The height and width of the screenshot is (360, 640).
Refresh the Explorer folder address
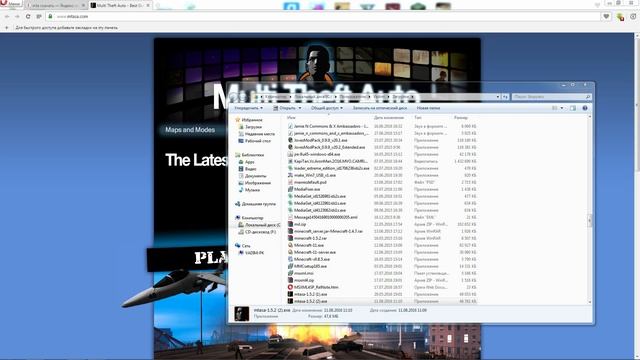click(505, 97)
